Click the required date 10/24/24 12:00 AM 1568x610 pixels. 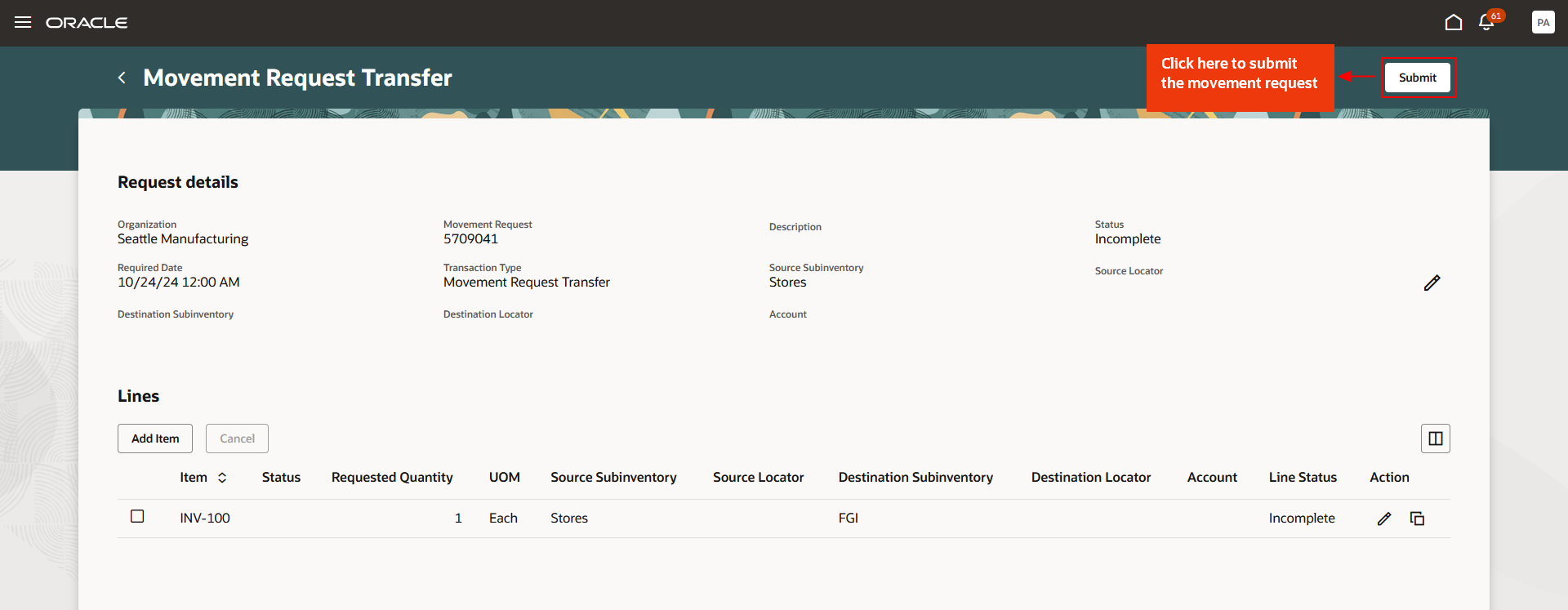[179, 282]
